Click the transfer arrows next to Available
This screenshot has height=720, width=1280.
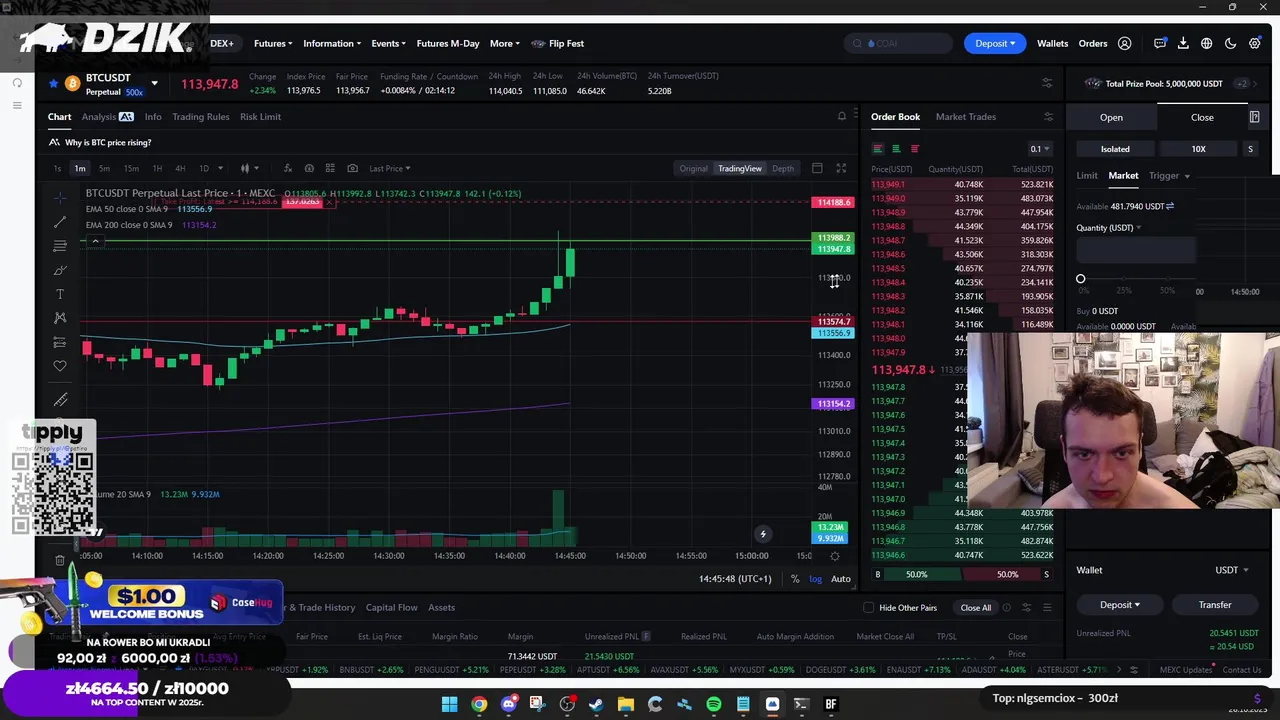(1170, 206)
